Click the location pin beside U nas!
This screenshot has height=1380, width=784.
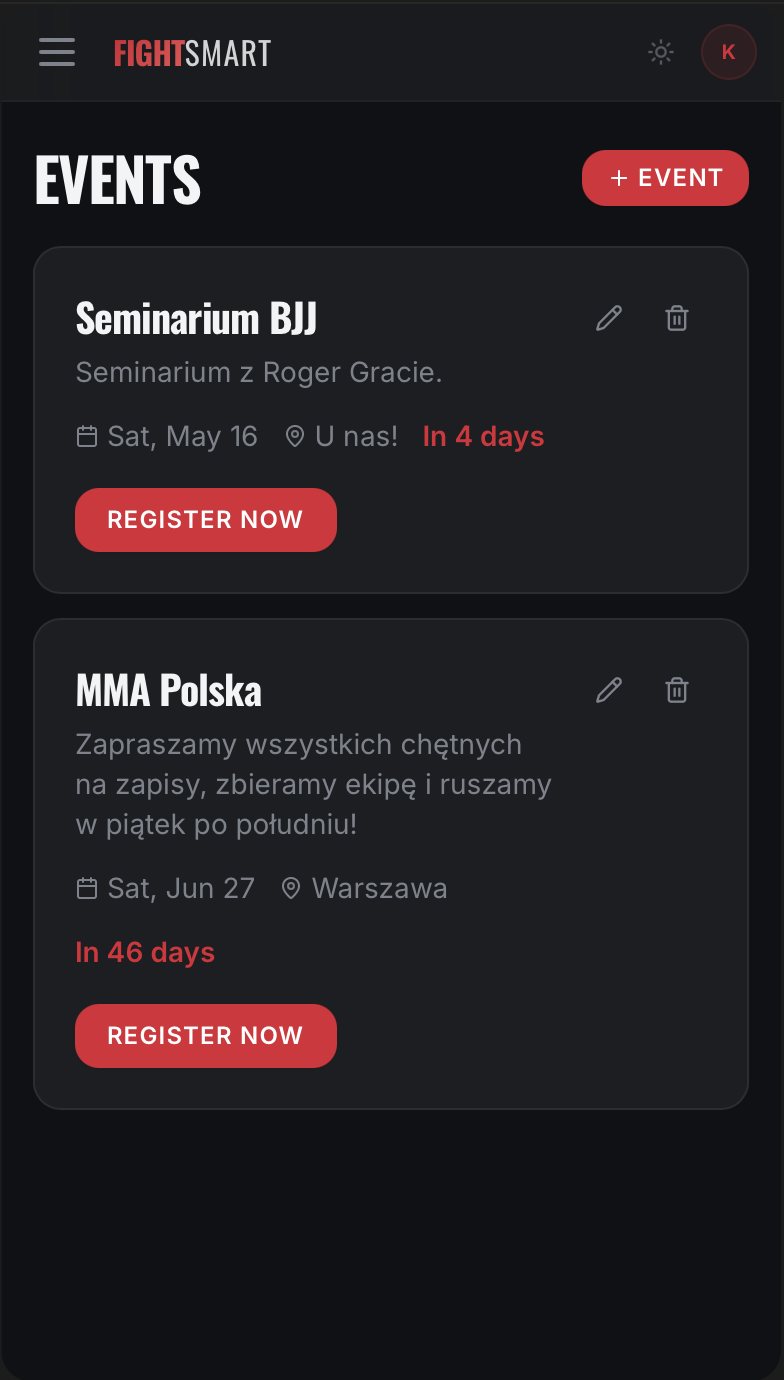pos(295,437)
